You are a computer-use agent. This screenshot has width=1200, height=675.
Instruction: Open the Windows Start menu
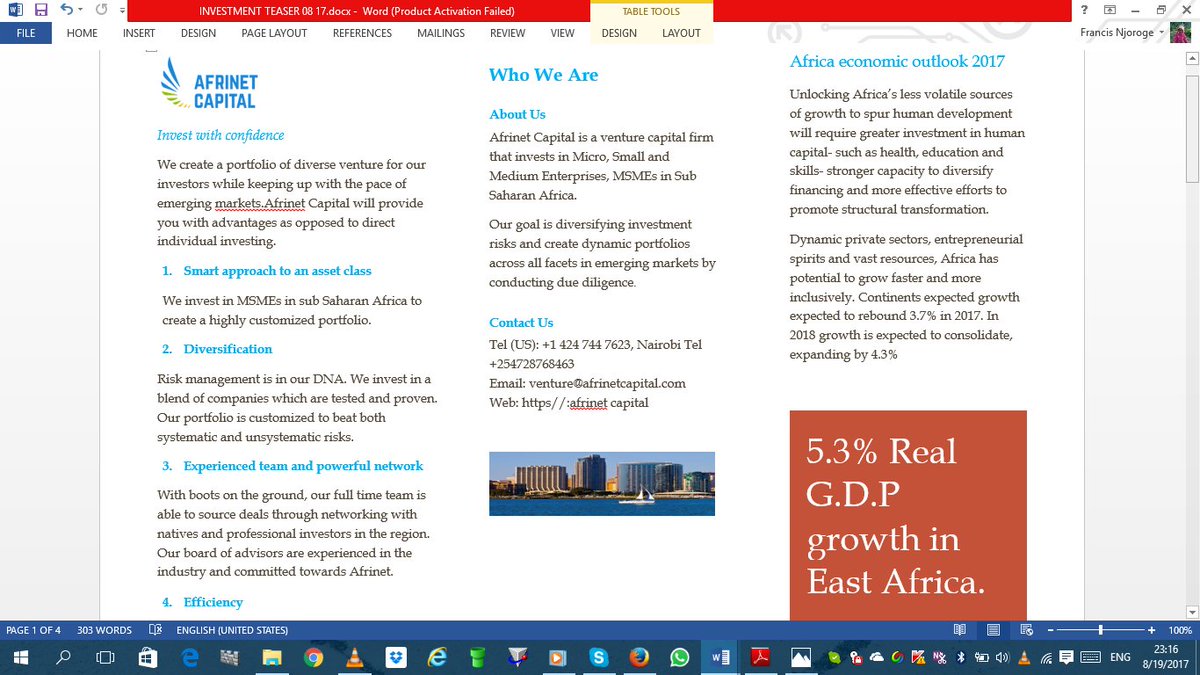coord(21,657)
